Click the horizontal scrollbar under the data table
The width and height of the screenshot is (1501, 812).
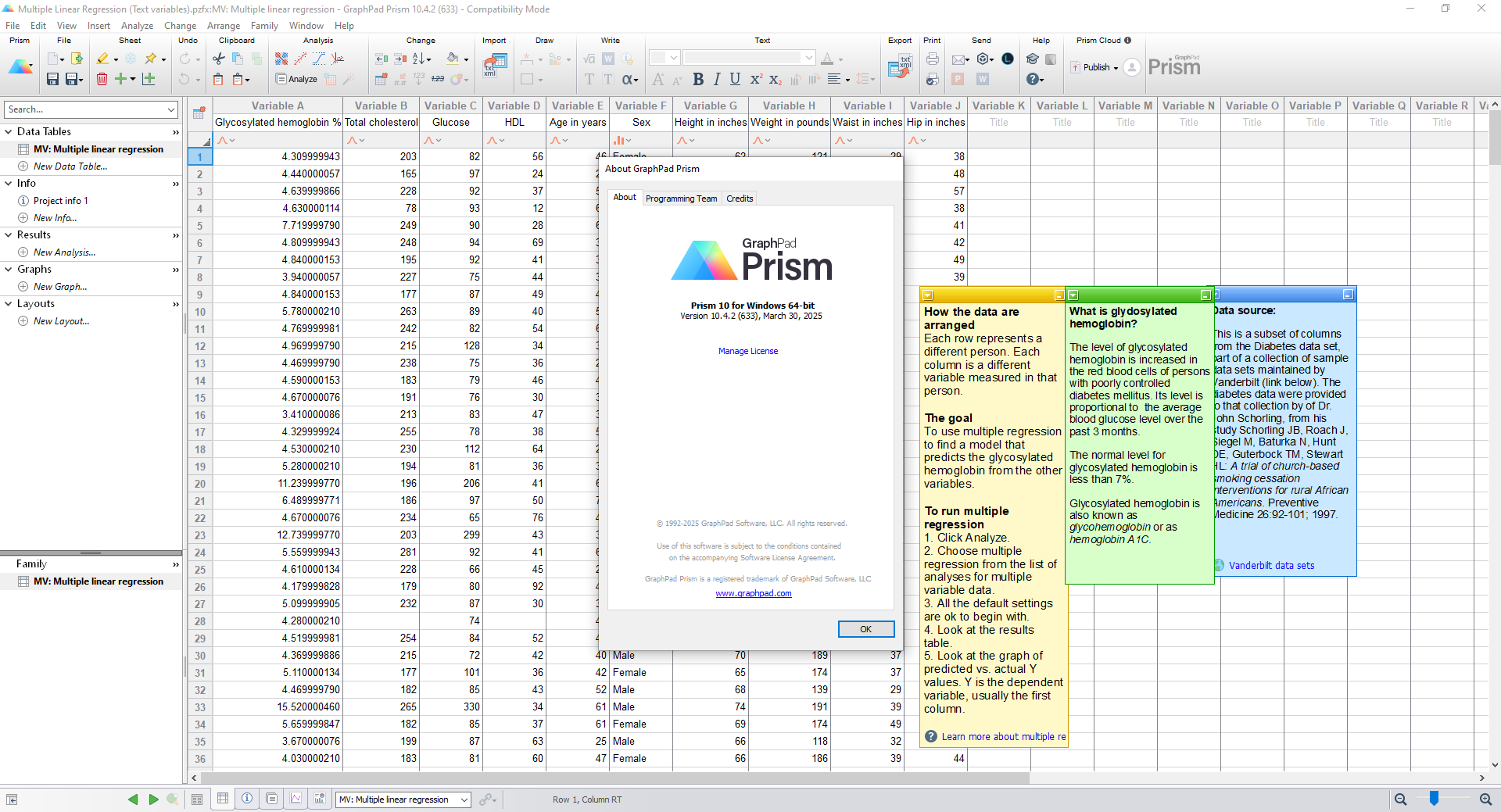point(614,778)
